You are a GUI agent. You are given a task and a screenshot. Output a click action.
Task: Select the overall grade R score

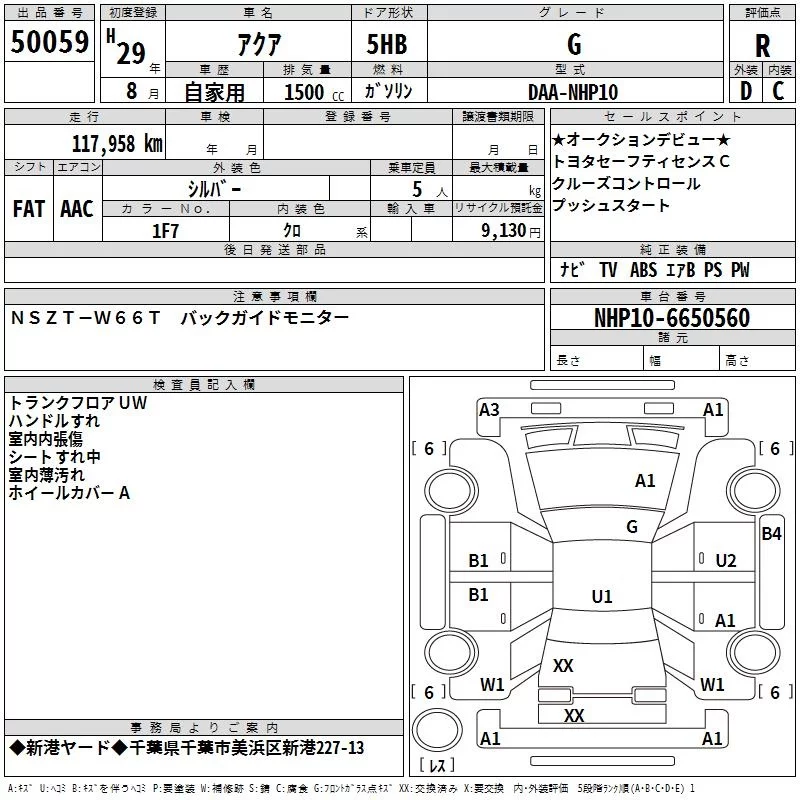pyautogui.click(x=762, y=45)
